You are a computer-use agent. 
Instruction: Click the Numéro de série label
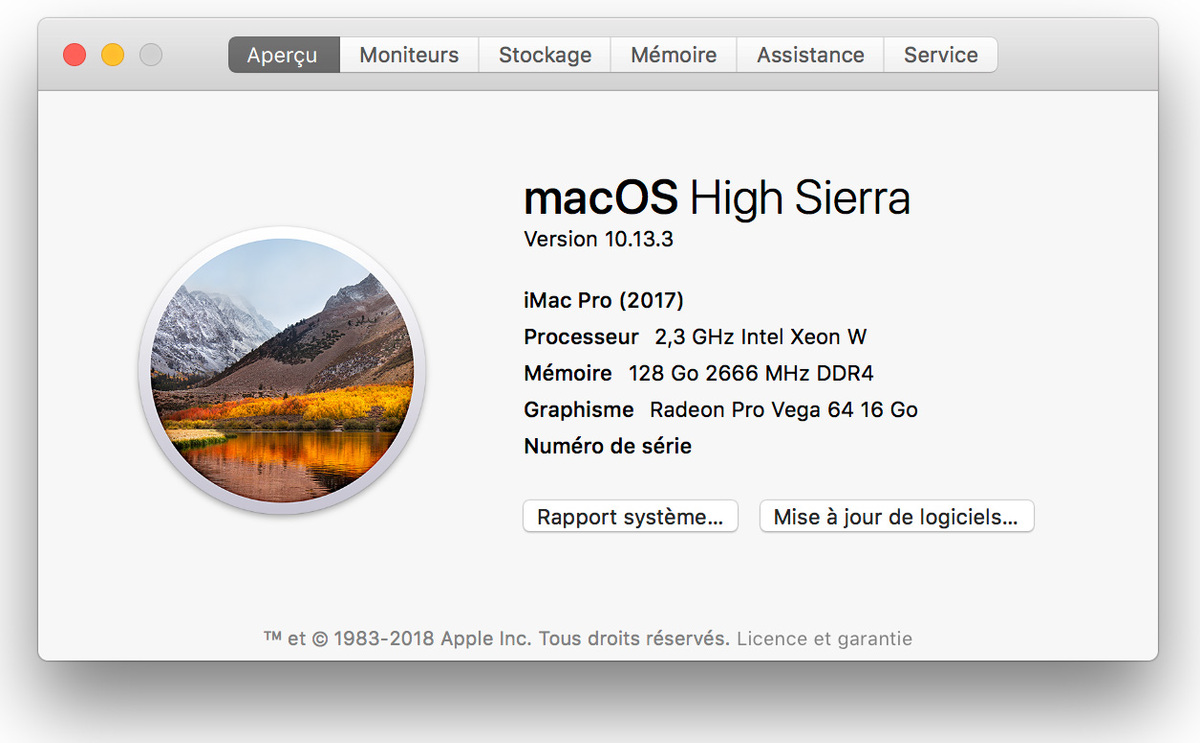tap(608, 446)
